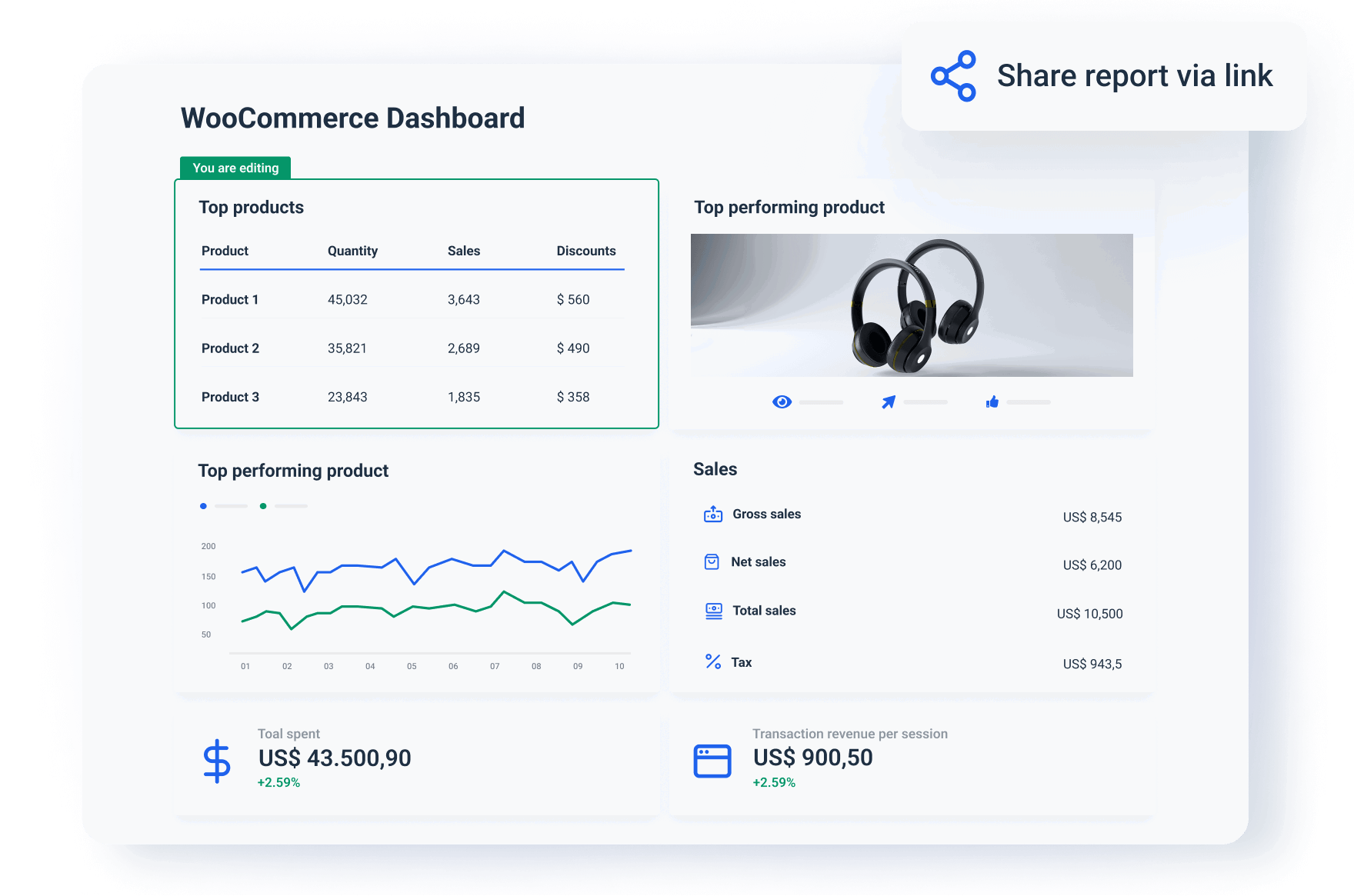Click the headphones product thumbnail
Screen dimensions: 1354x896
pos(912,305)
